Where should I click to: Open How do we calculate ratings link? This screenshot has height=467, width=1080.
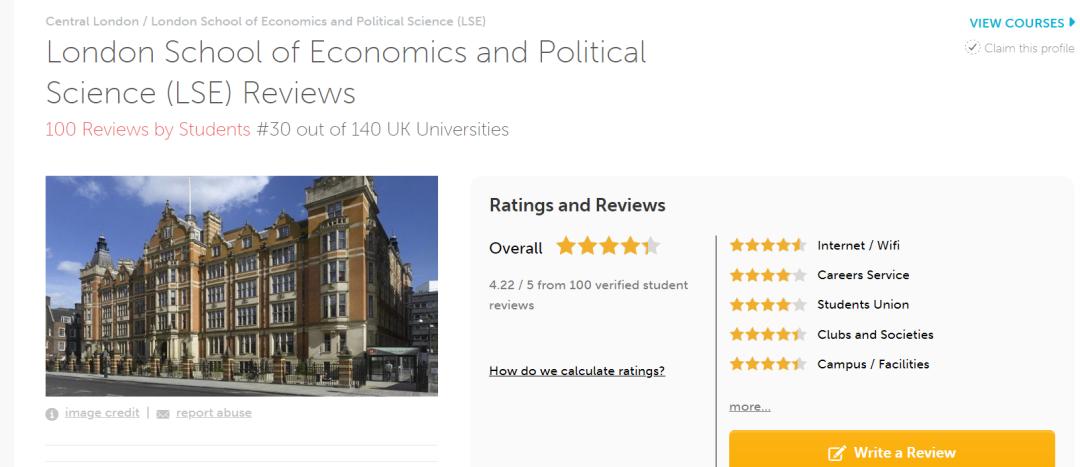point(577,372)
